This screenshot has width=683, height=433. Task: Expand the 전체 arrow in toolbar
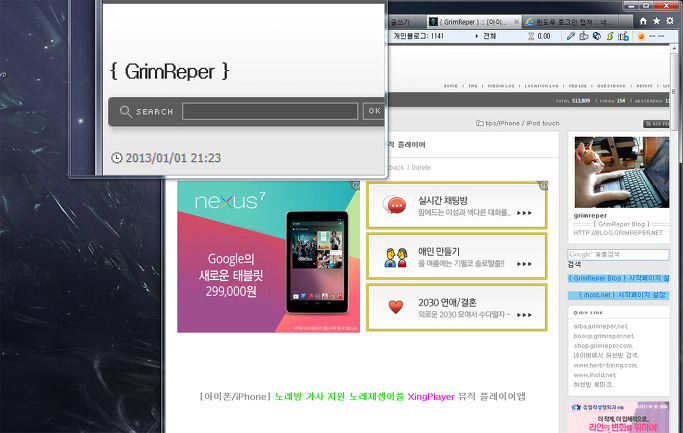pyautogui.click(x=476, y=36)
